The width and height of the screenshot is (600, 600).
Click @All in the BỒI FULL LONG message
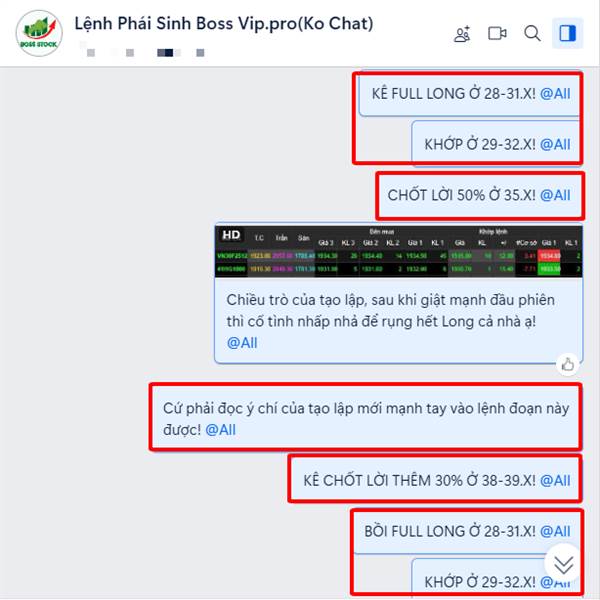point(555,532)
